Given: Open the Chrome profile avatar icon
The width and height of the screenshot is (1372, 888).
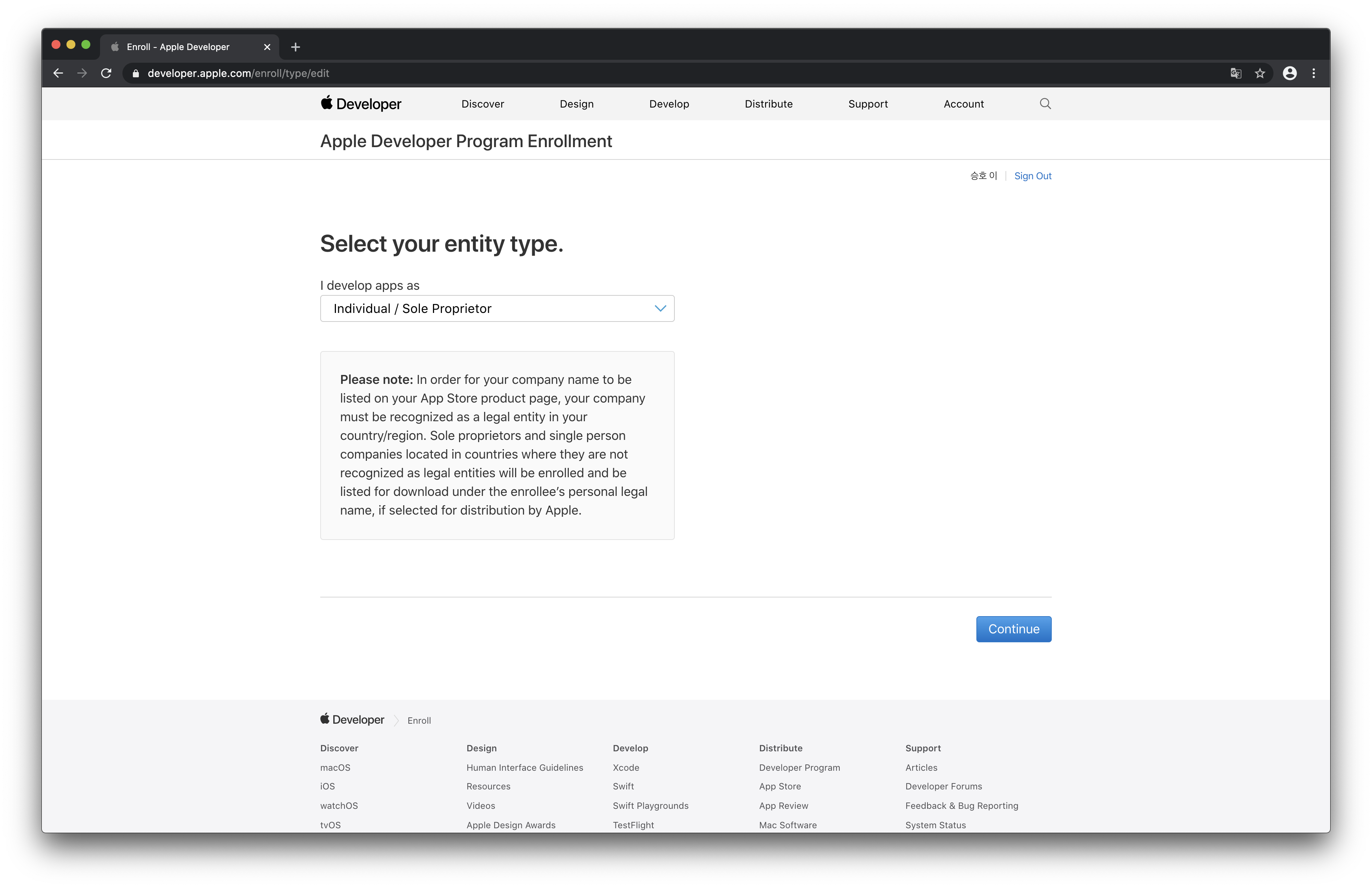Looking at the screenshot, I should 1290,73.
